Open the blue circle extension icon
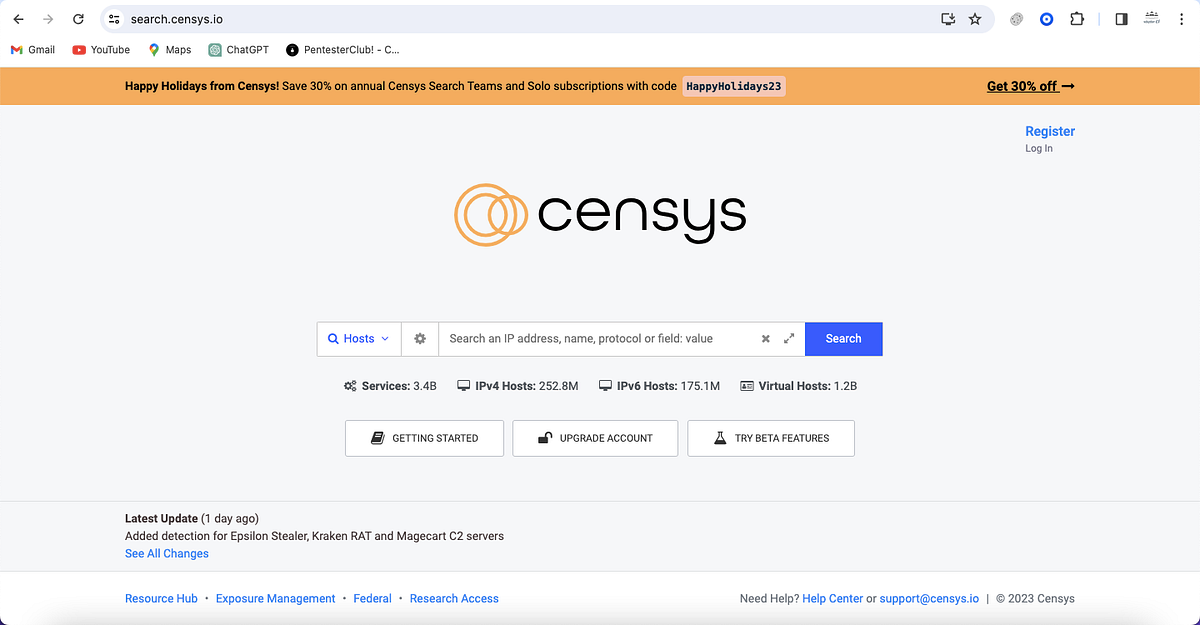 point(1047,19)
